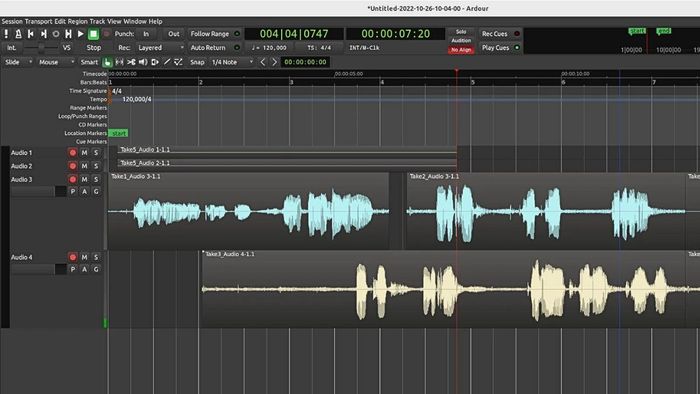This screenshot has height=394, width=700.
Task: Open the Layered record mode dropdown
Action: (160, 48)
